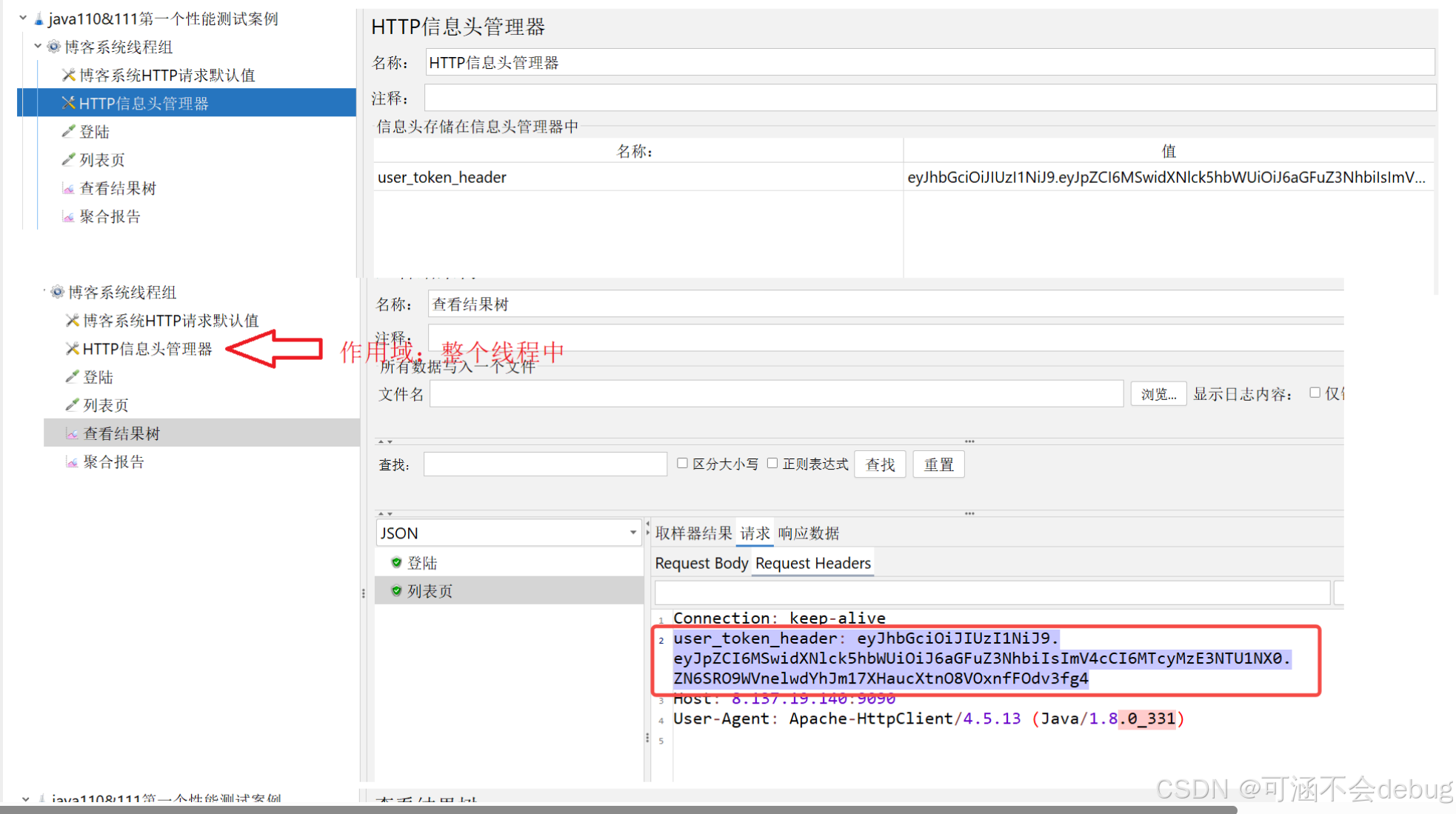Click the green success shield beside 列表页 result
This screenshot has height=814, width=1456.
[x=396, y=591]
